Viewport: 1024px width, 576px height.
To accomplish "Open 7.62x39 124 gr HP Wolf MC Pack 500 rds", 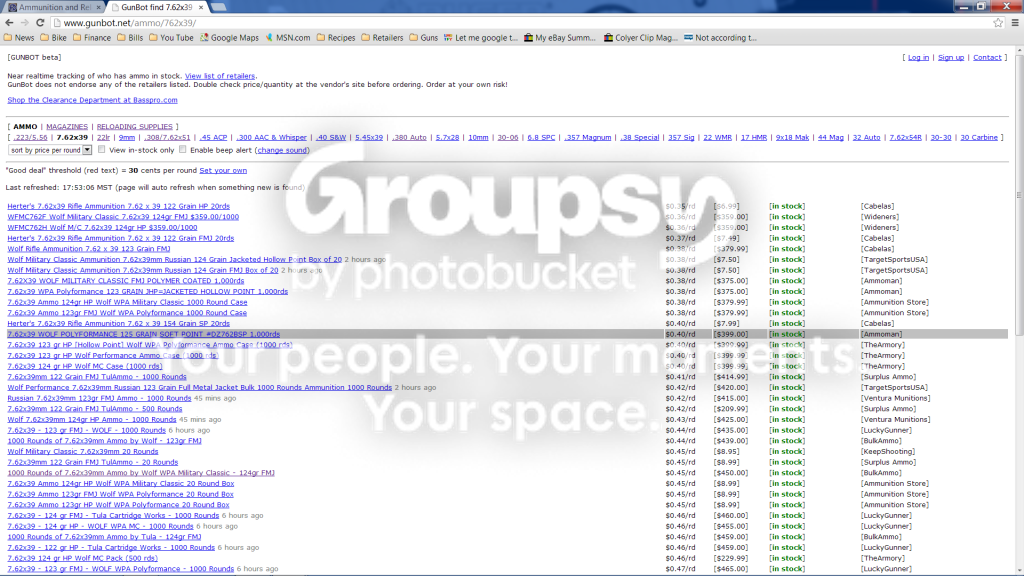I will click(x=82, y=558).
